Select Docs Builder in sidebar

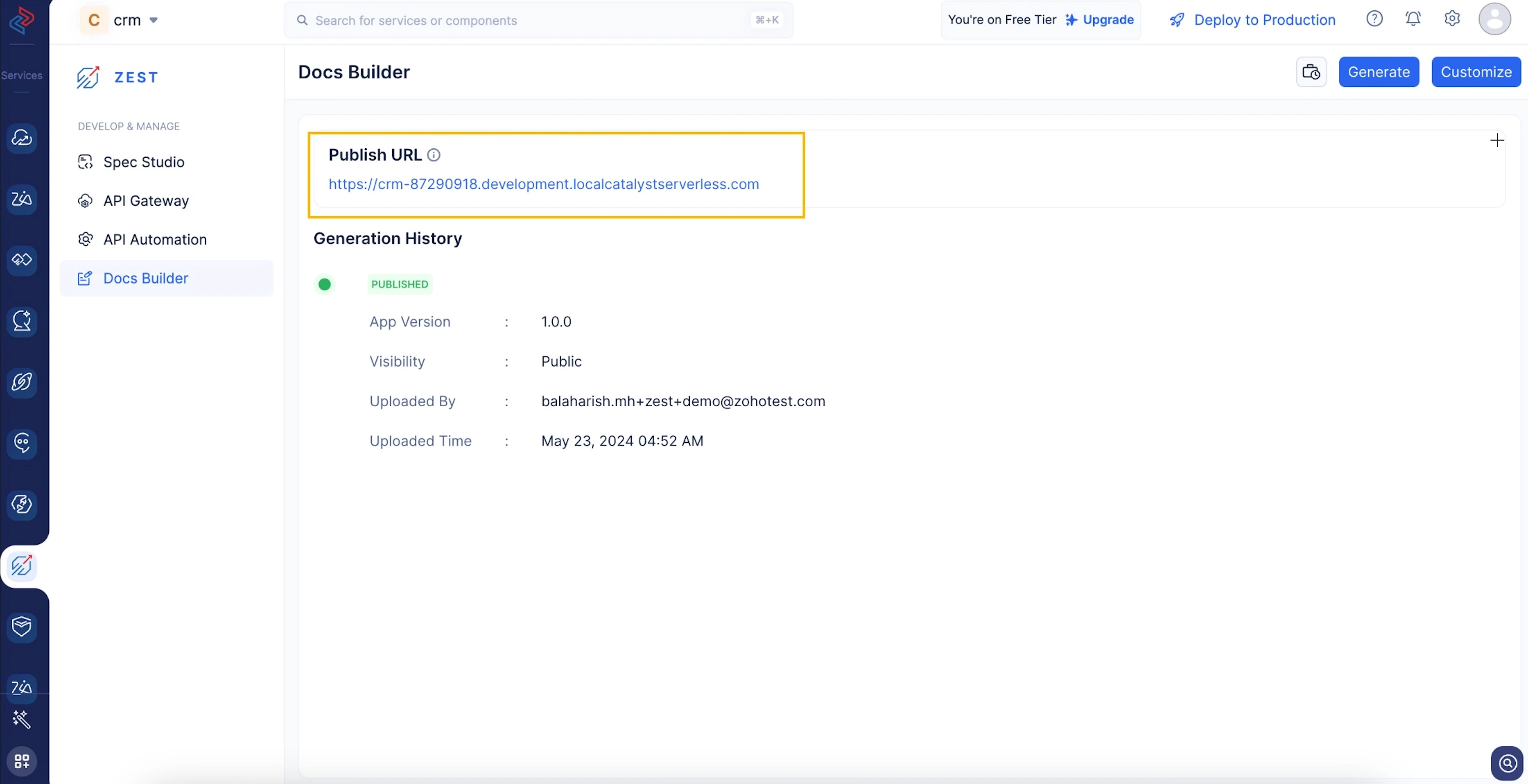pyautogui.click(x=166, y=278)
